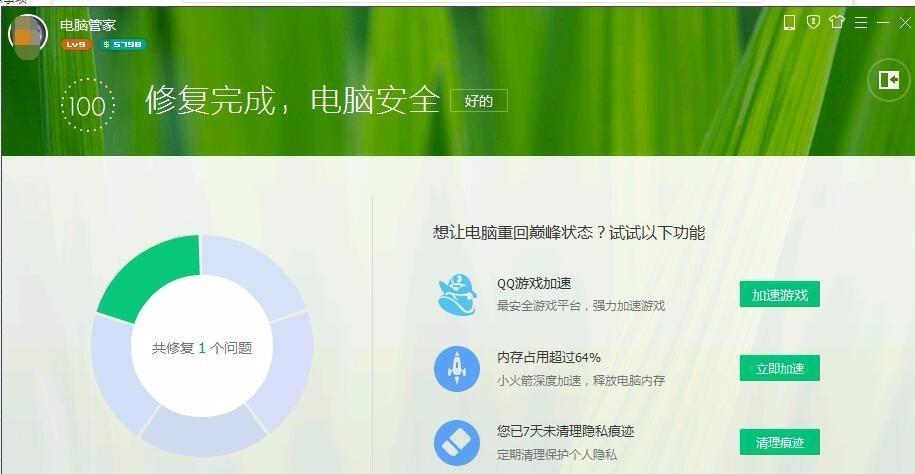Screen dimensions: 915x474
Task: Click the 好的 button
Action: 479,100
